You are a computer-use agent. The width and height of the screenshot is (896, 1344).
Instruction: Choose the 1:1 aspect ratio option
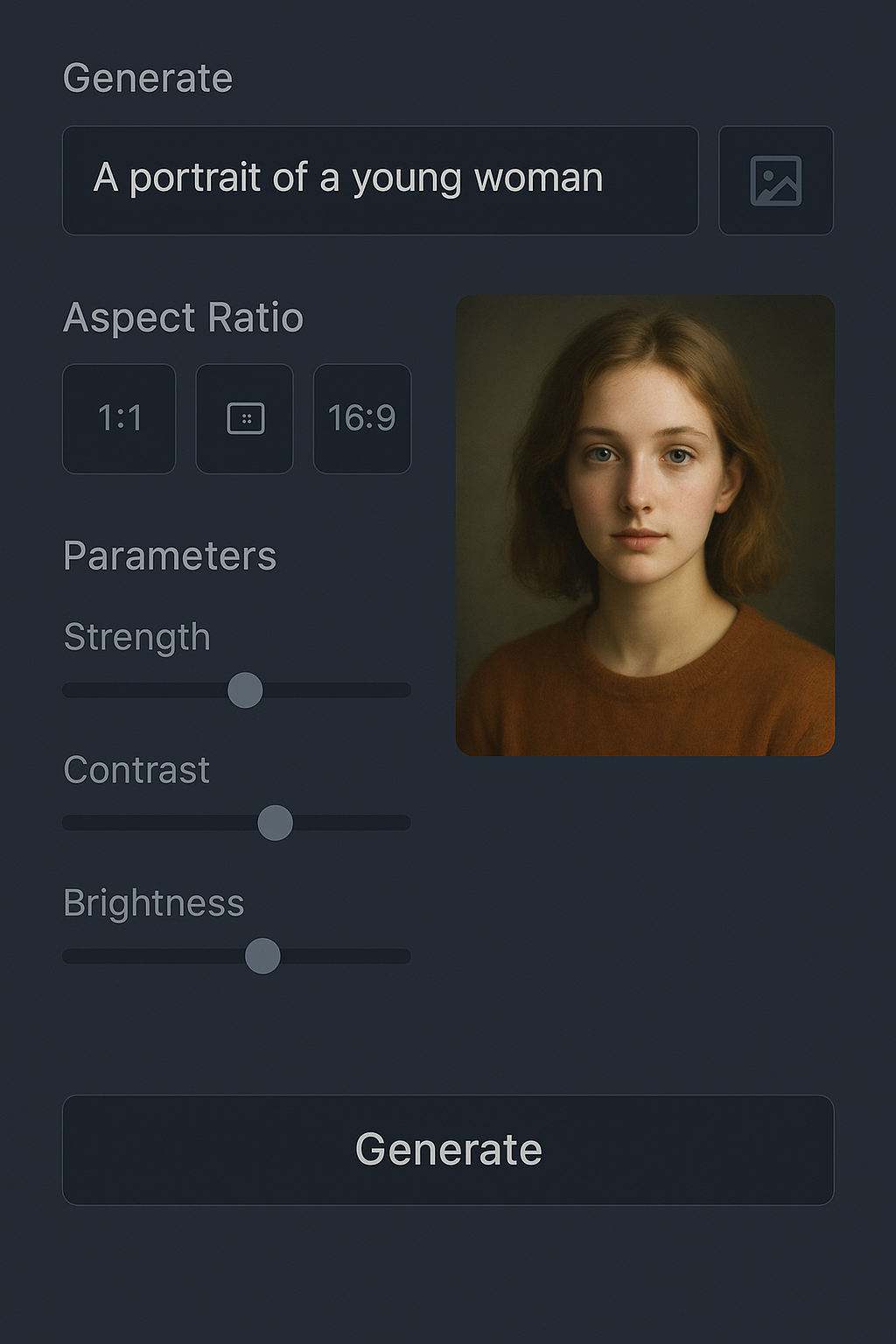click(x=119, y=418)
